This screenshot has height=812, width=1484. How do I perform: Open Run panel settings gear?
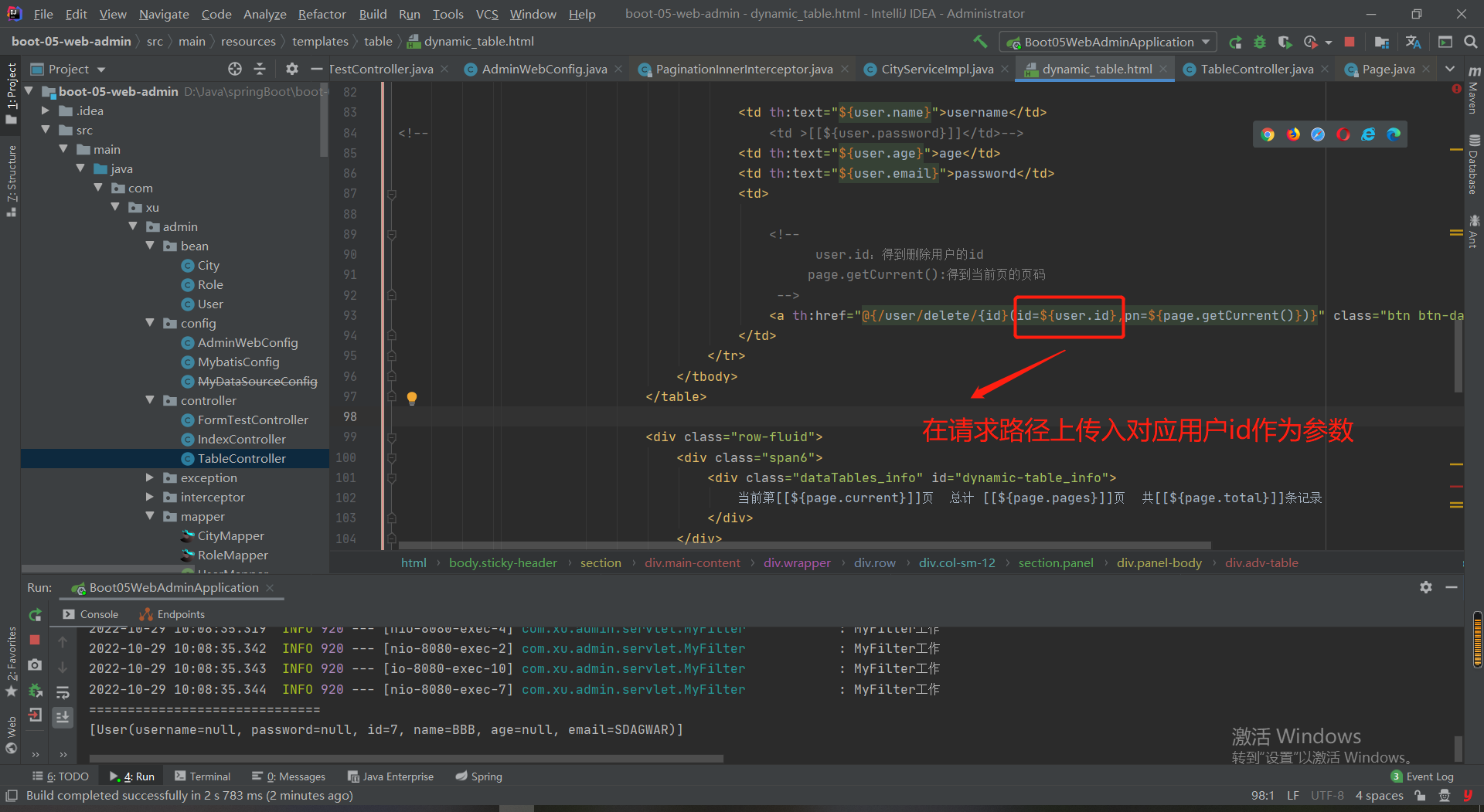(1426, 587)
